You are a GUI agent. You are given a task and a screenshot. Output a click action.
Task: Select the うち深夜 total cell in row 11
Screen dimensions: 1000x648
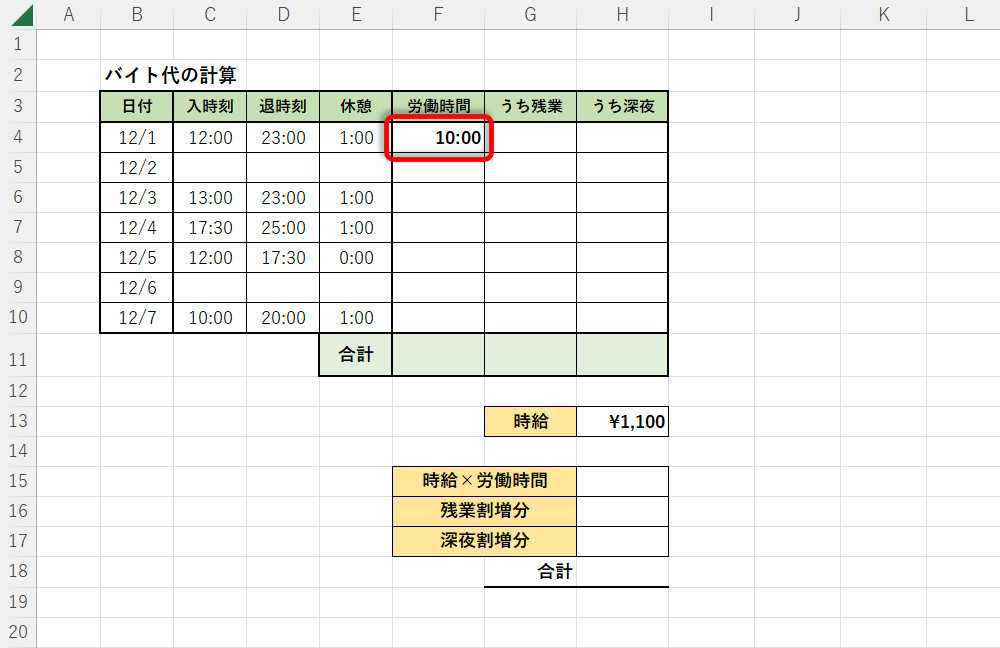[x=622, y=355]
